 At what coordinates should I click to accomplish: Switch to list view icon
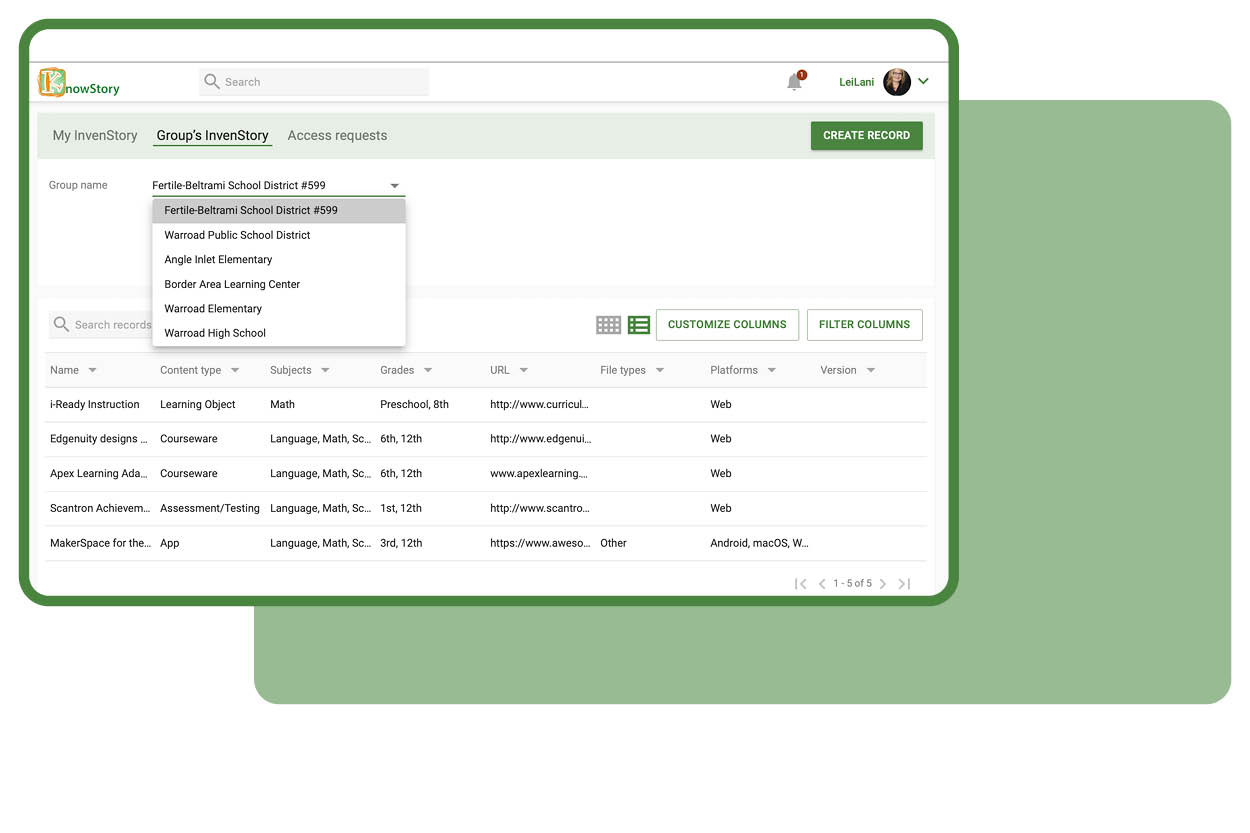pos(639,324)
